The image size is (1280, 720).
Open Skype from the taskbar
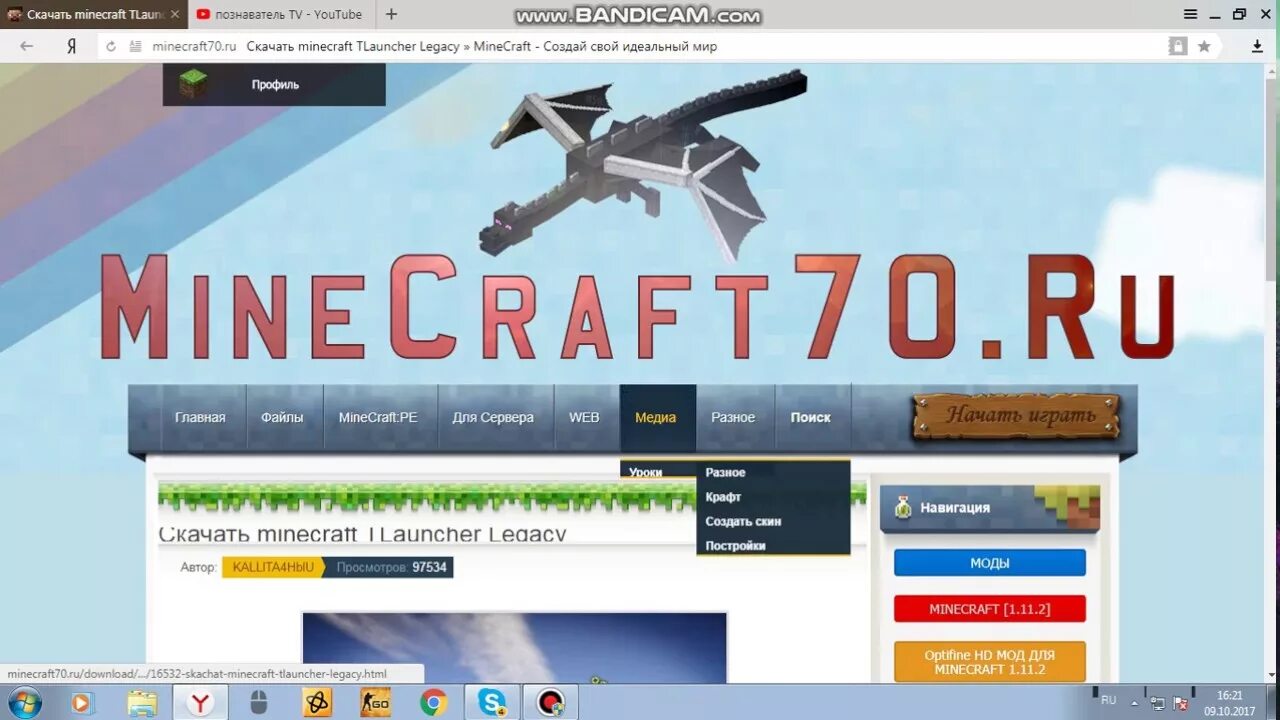(x=491, y=703)
